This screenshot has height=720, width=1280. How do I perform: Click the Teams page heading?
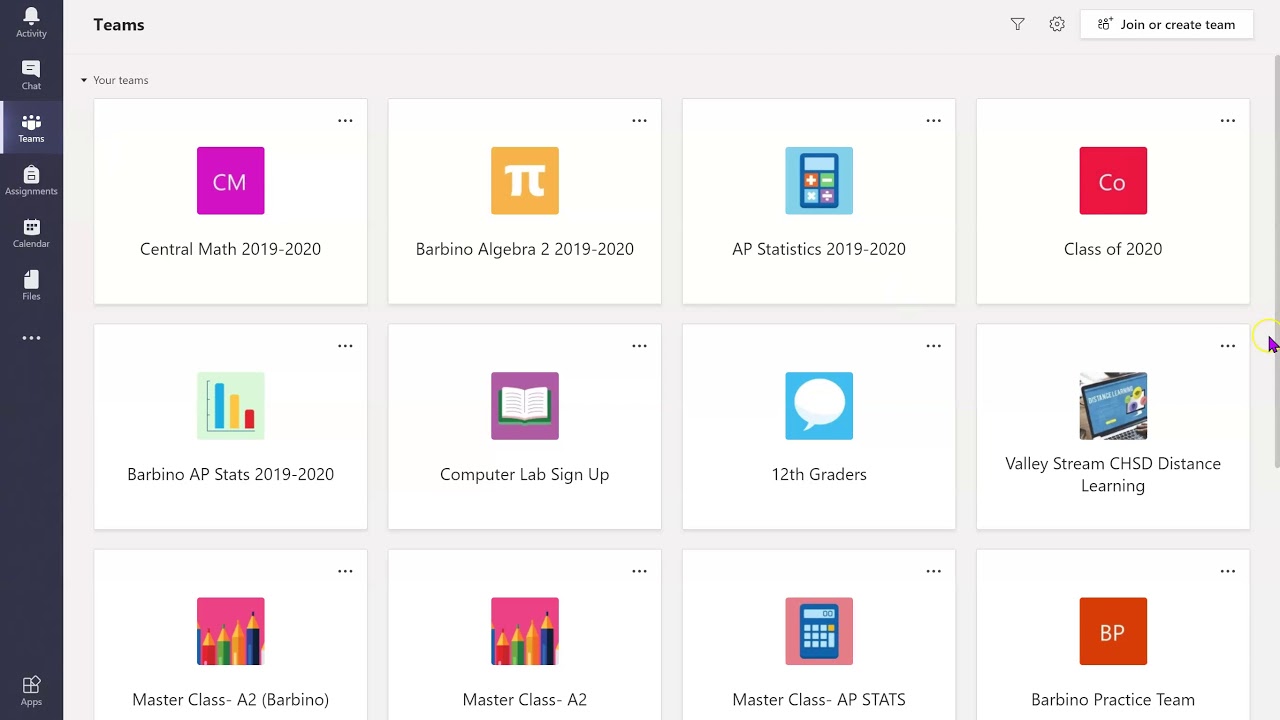point(119,25)
